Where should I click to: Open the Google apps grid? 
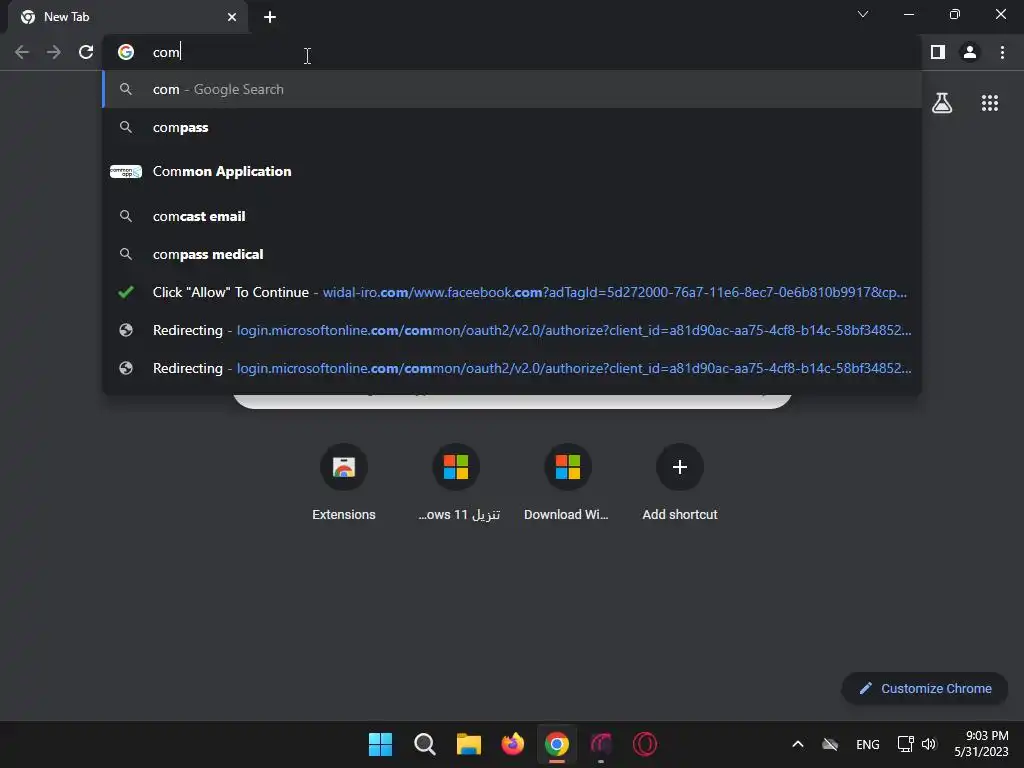coord(990,103)
